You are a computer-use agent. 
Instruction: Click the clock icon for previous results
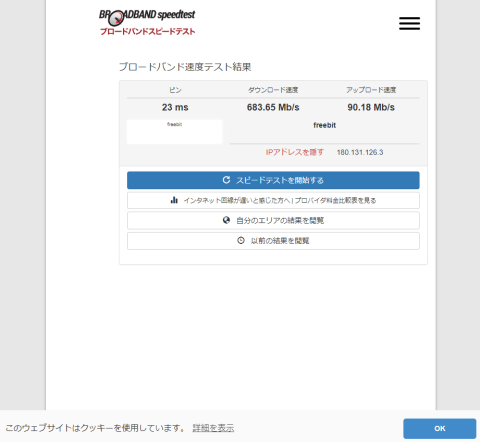point(241,240)
